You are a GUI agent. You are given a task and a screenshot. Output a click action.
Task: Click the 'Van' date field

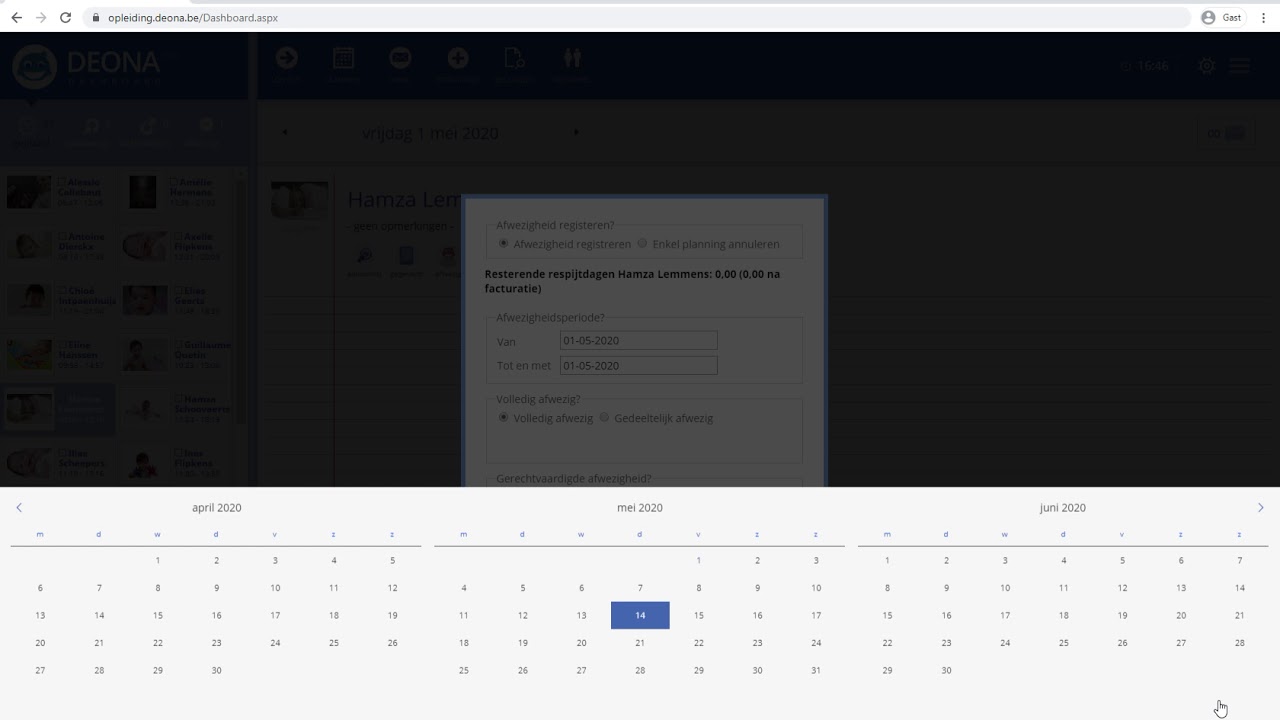(638, 341)
